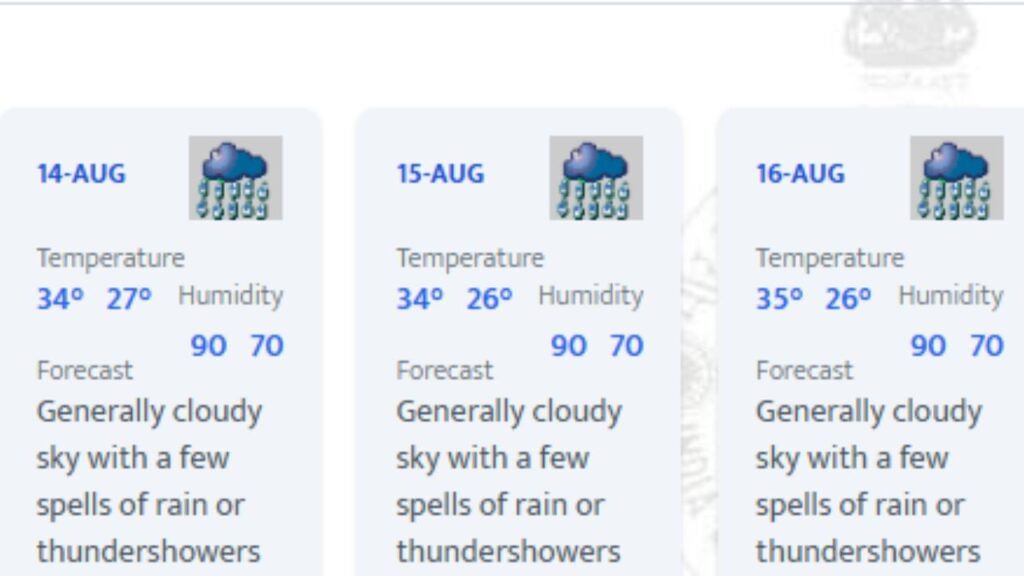Viewport: 1024px width, 576px height.
Task: Click humidity value 90 on 16-AUG card
Action: 928,345
